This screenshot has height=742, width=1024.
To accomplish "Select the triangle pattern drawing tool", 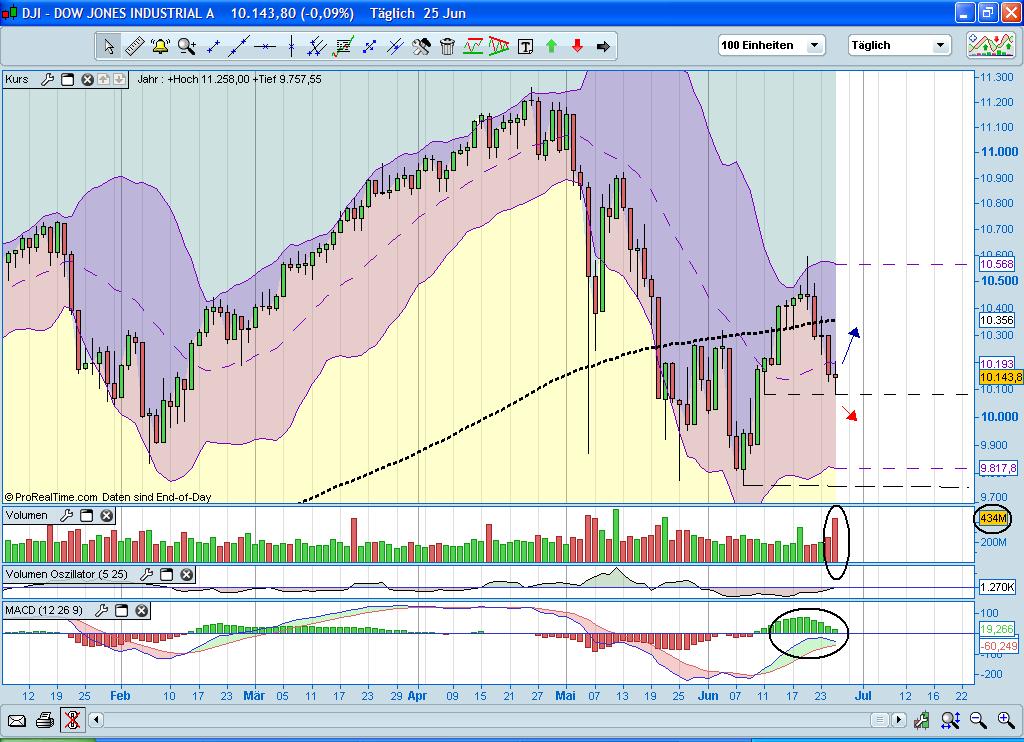I will (x=499, y=46).
